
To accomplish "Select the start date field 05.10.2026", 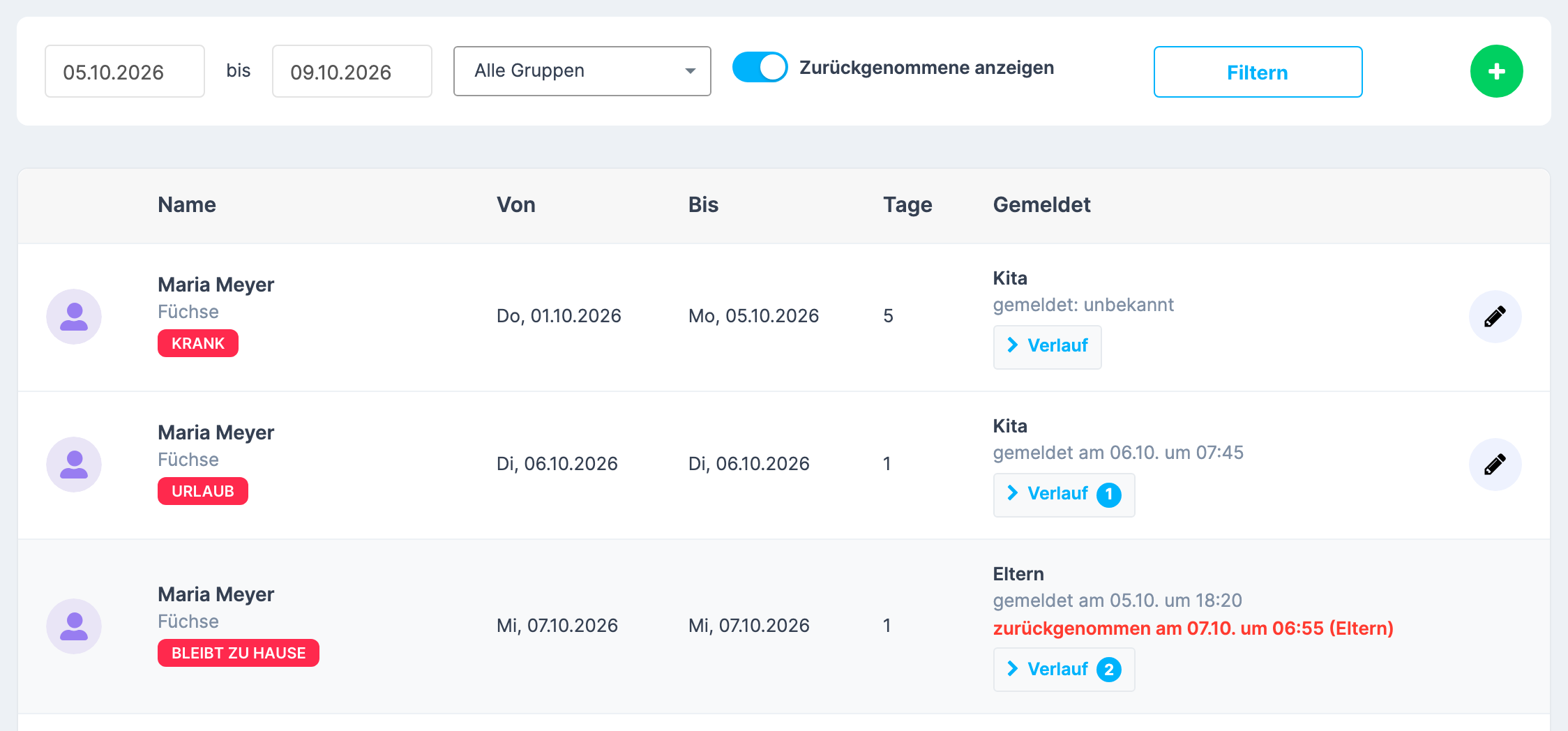I will 125,71.
